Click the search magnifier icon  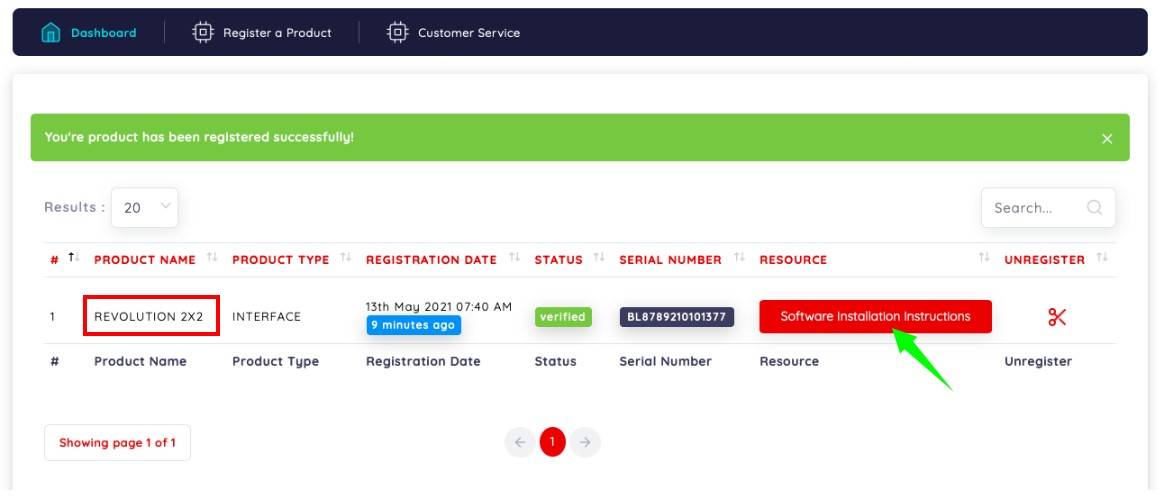click(x=1094, y=208)
